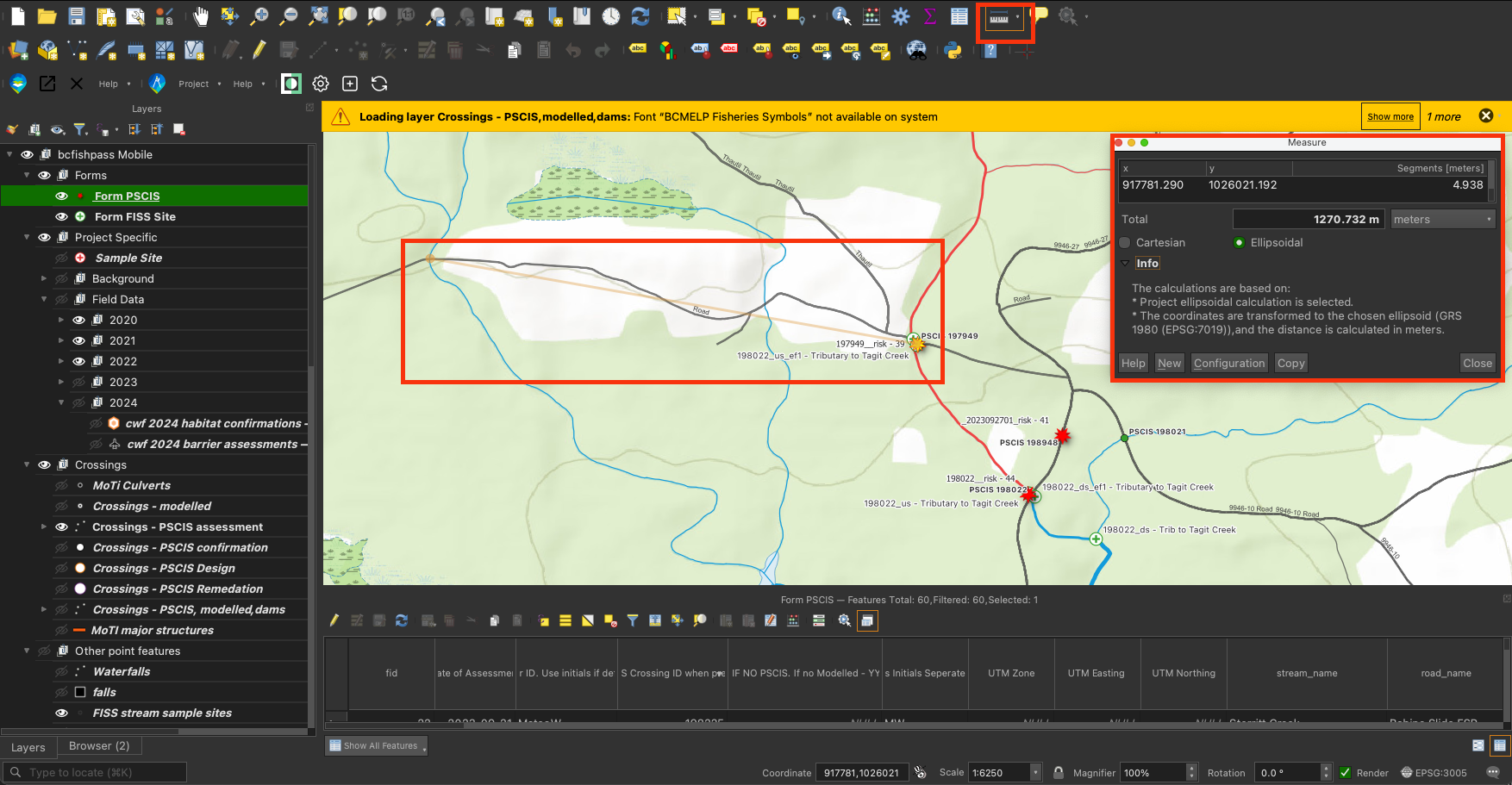
Task: Select the Pan Map hand tool
Action: pyautogui.click(x=201, y=16)
